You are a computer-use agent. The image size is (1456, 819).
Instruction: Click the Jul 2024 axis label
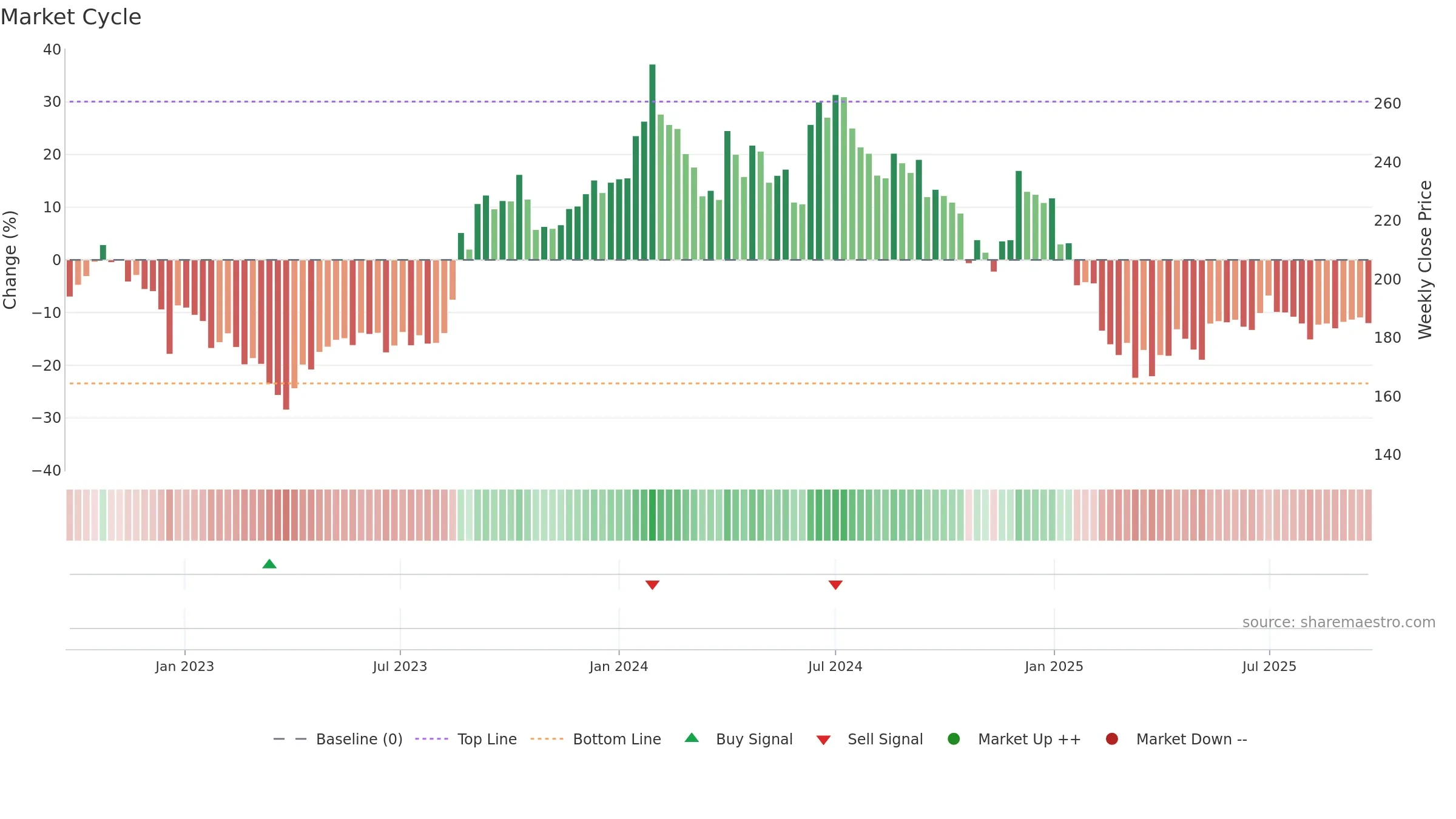(835, 667)
